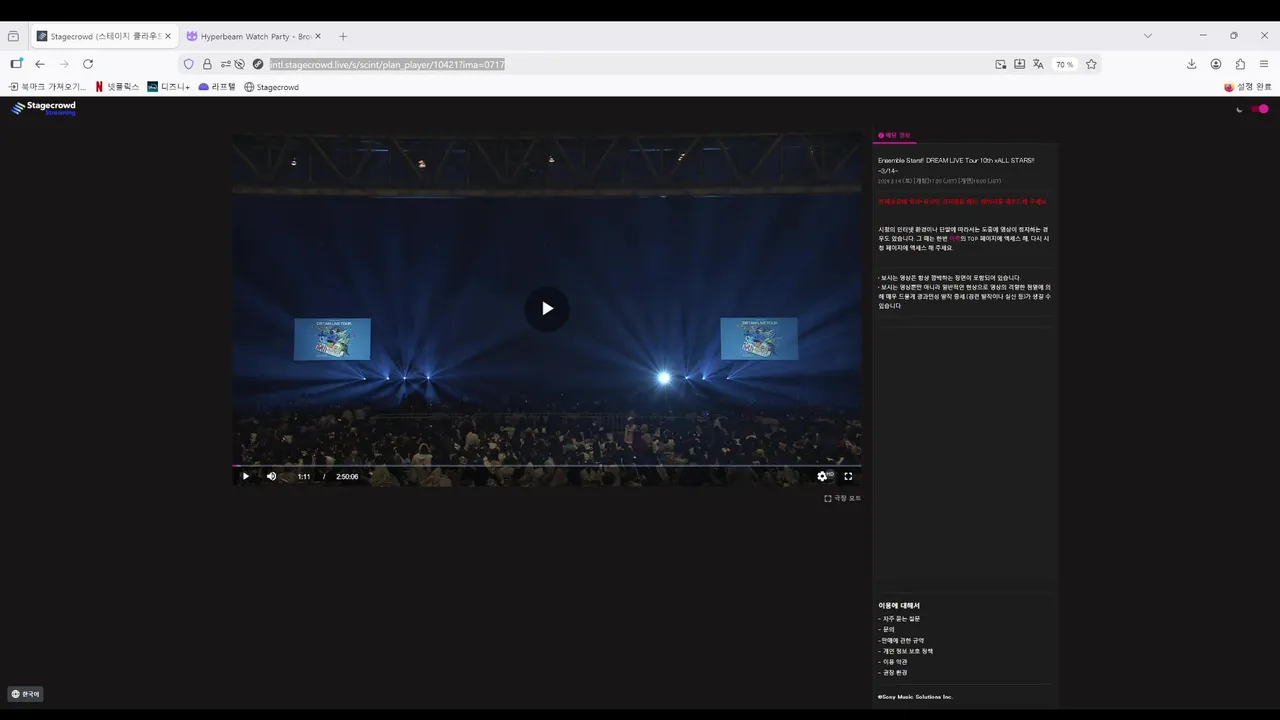This screenshot has height=720, width=1280.
Task: Click the round link icon before the URL
Action: tap(258, 64)
